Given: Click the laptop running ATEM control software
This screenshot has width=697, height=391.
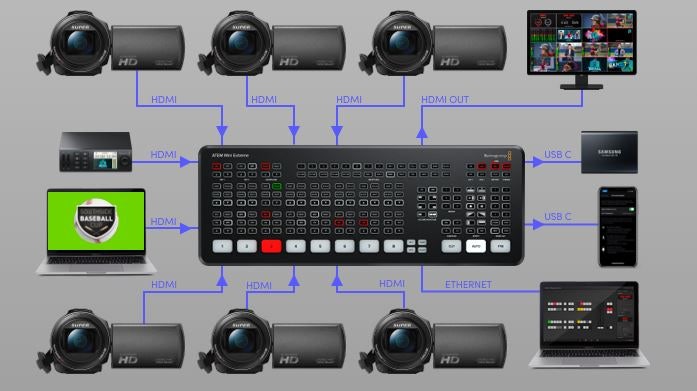Looking at the screenshot, I should pos(589,324).
